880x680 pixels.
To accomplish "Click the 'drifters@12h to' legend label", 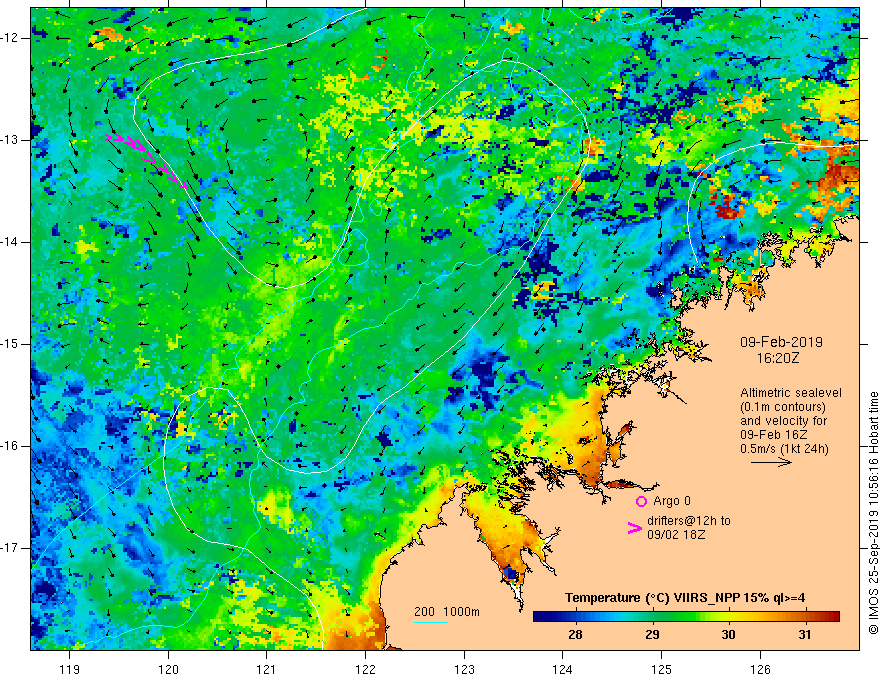I will click(x=689, y=521).
